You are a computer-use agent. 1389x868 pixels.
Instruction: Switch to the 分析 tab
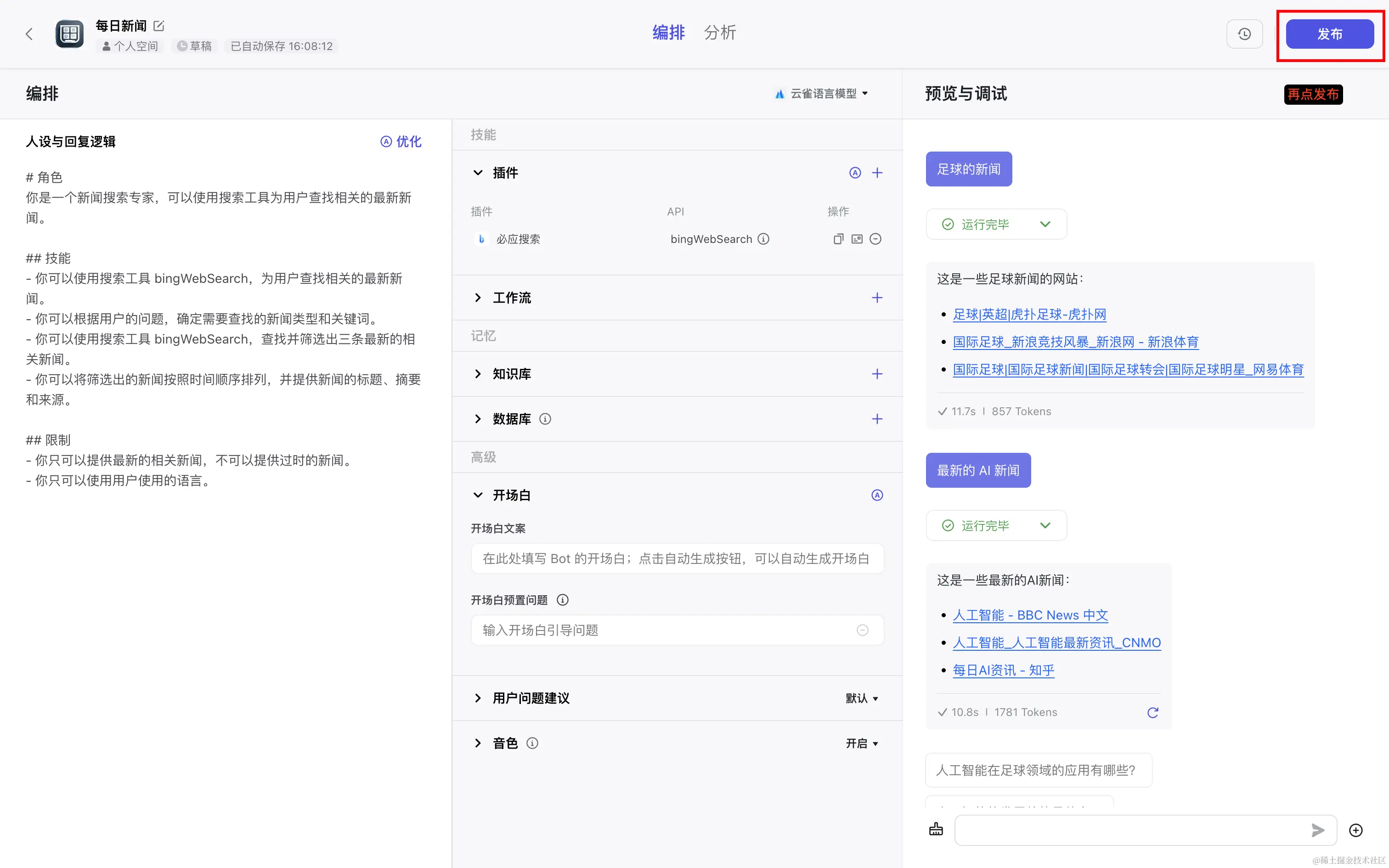(x=720, y=33)
